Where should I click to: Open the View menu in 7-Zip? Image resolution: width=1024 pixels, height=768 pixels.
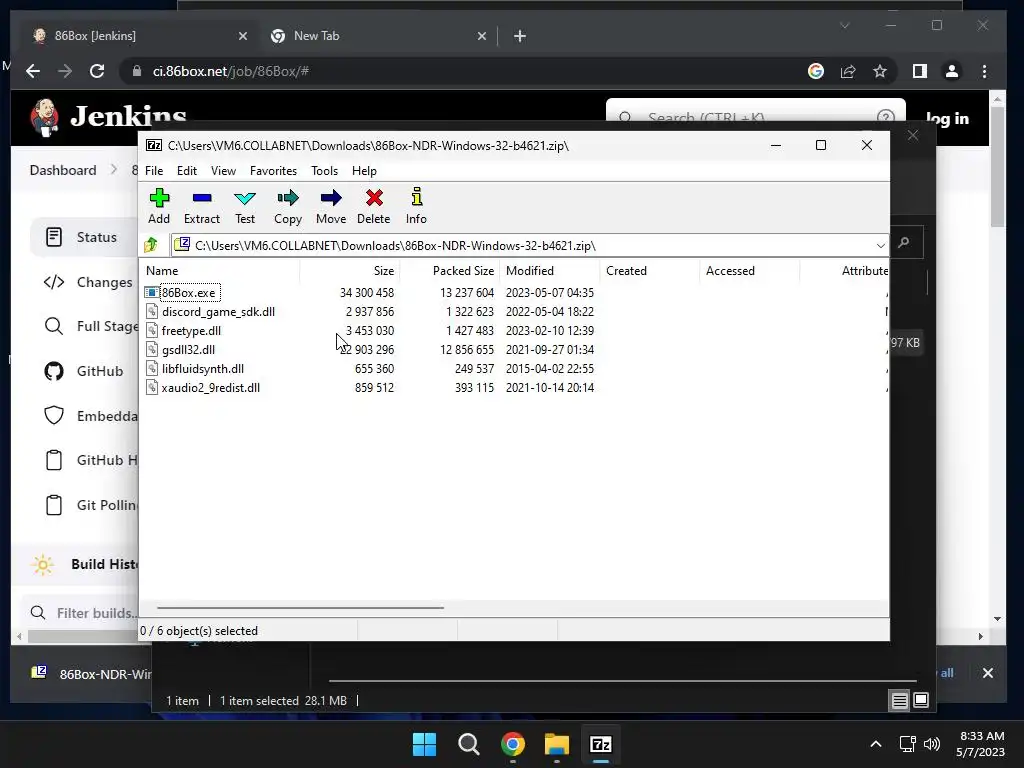[223, 170]
